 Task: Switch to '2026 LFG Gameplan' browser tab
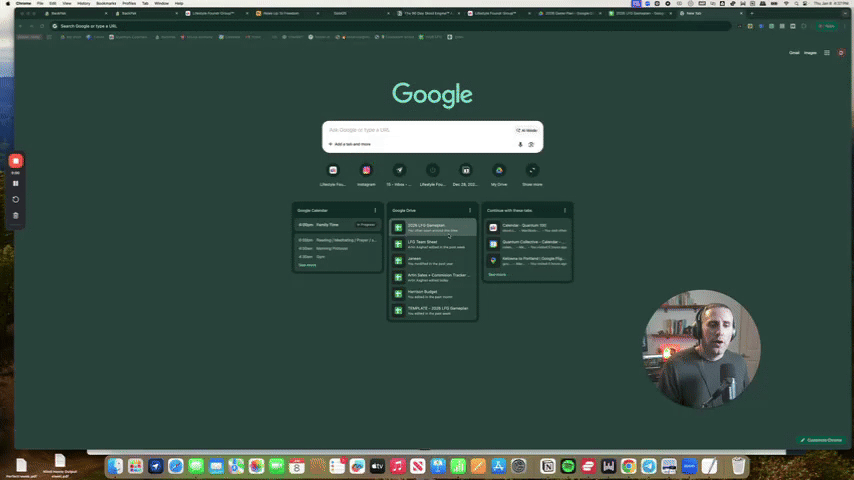point(640,13)
